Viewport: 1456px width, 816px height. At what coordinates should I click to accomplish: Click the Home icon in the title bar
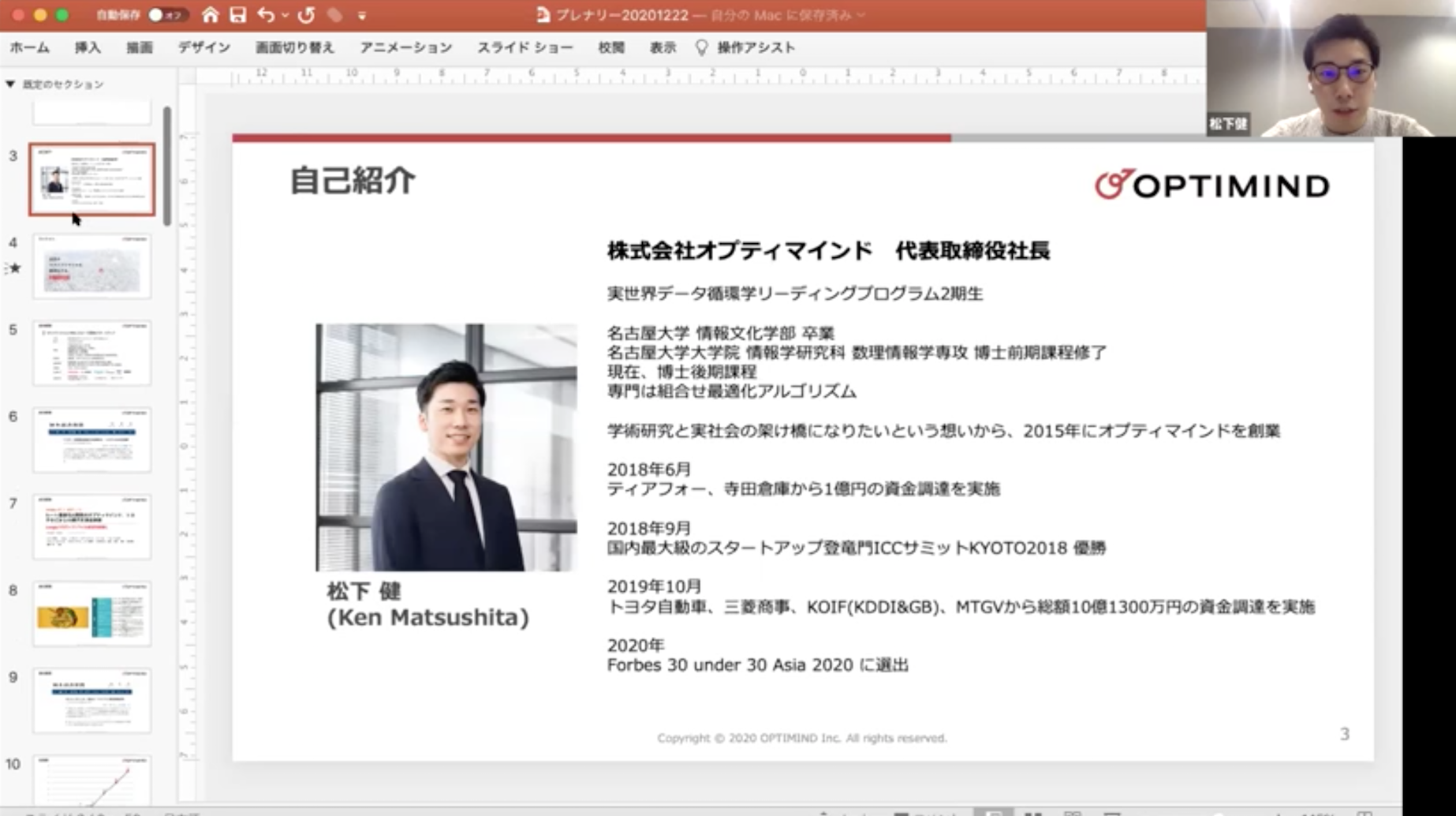point(210,15)
